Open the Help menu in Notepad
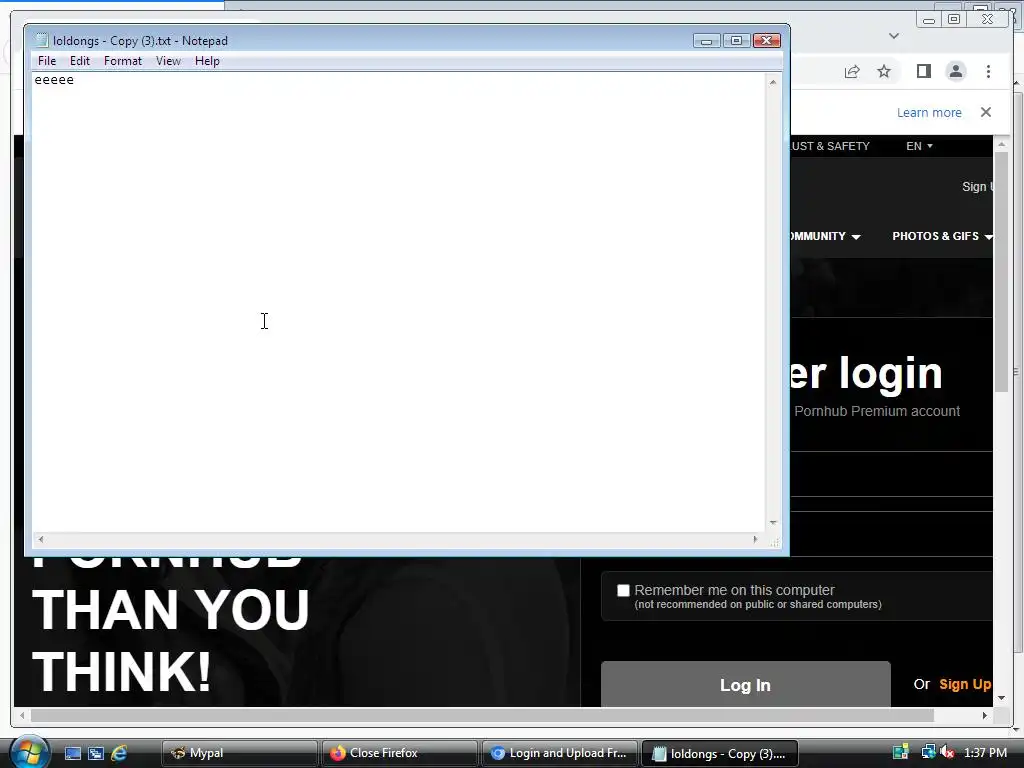 click(207, 61)
